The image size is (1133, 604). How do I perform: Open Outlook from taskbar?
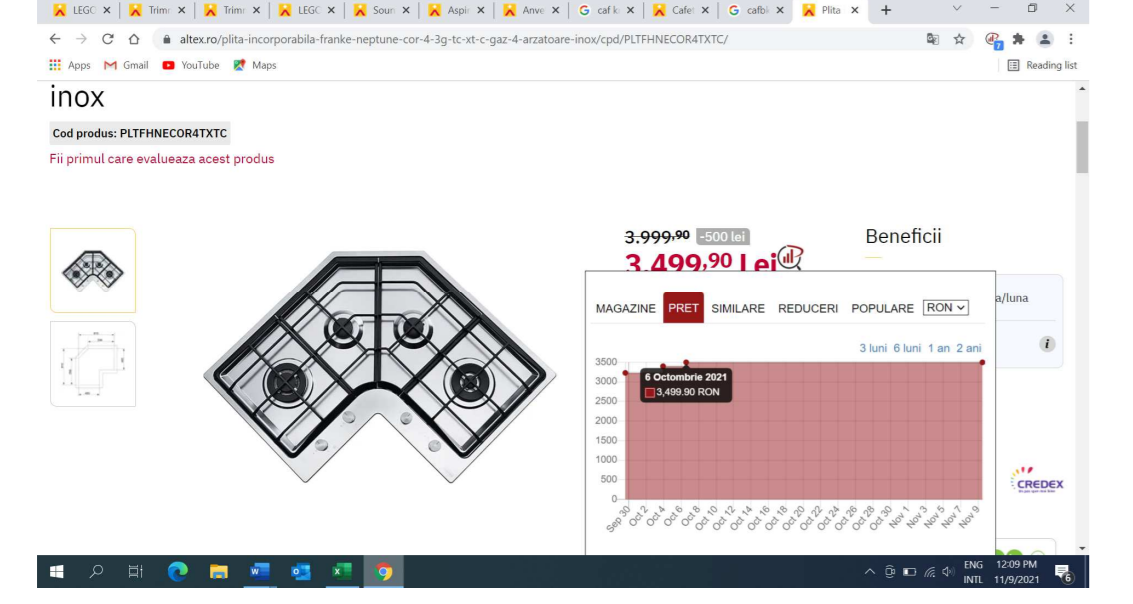[301, 571]
